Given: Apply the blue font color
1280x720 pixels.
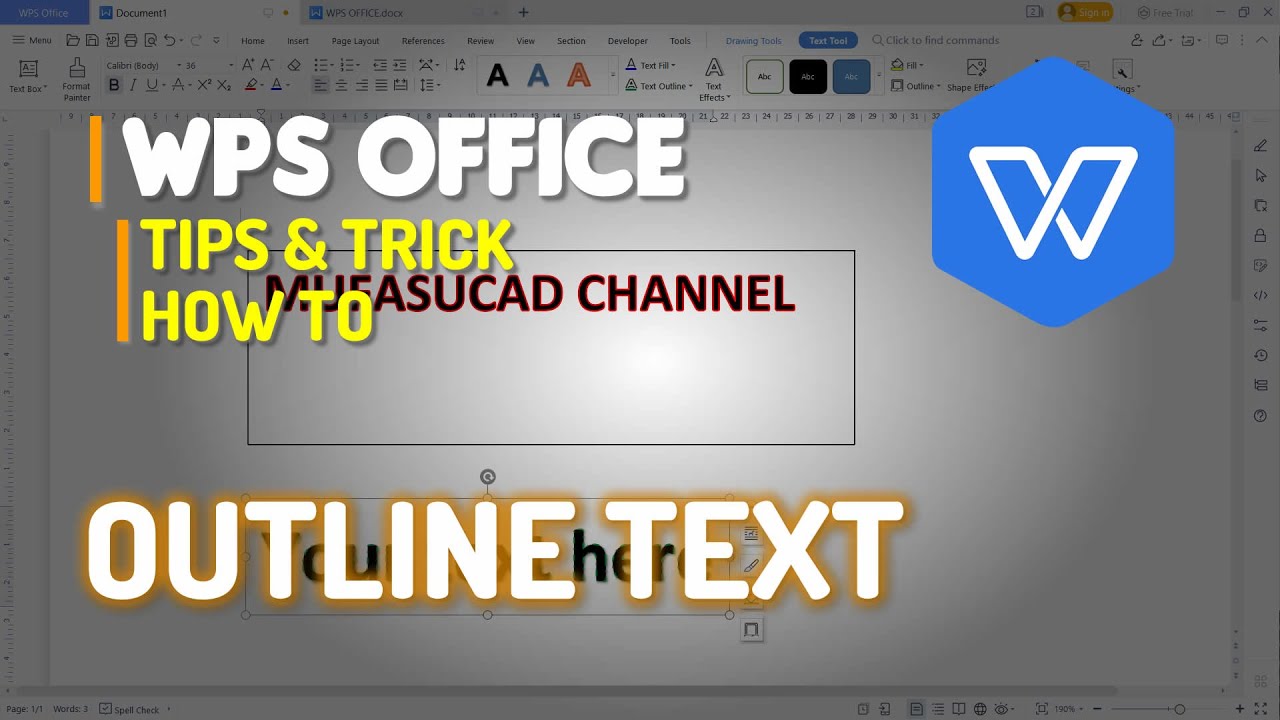Looking at the screenshot, I should point(276,85).
